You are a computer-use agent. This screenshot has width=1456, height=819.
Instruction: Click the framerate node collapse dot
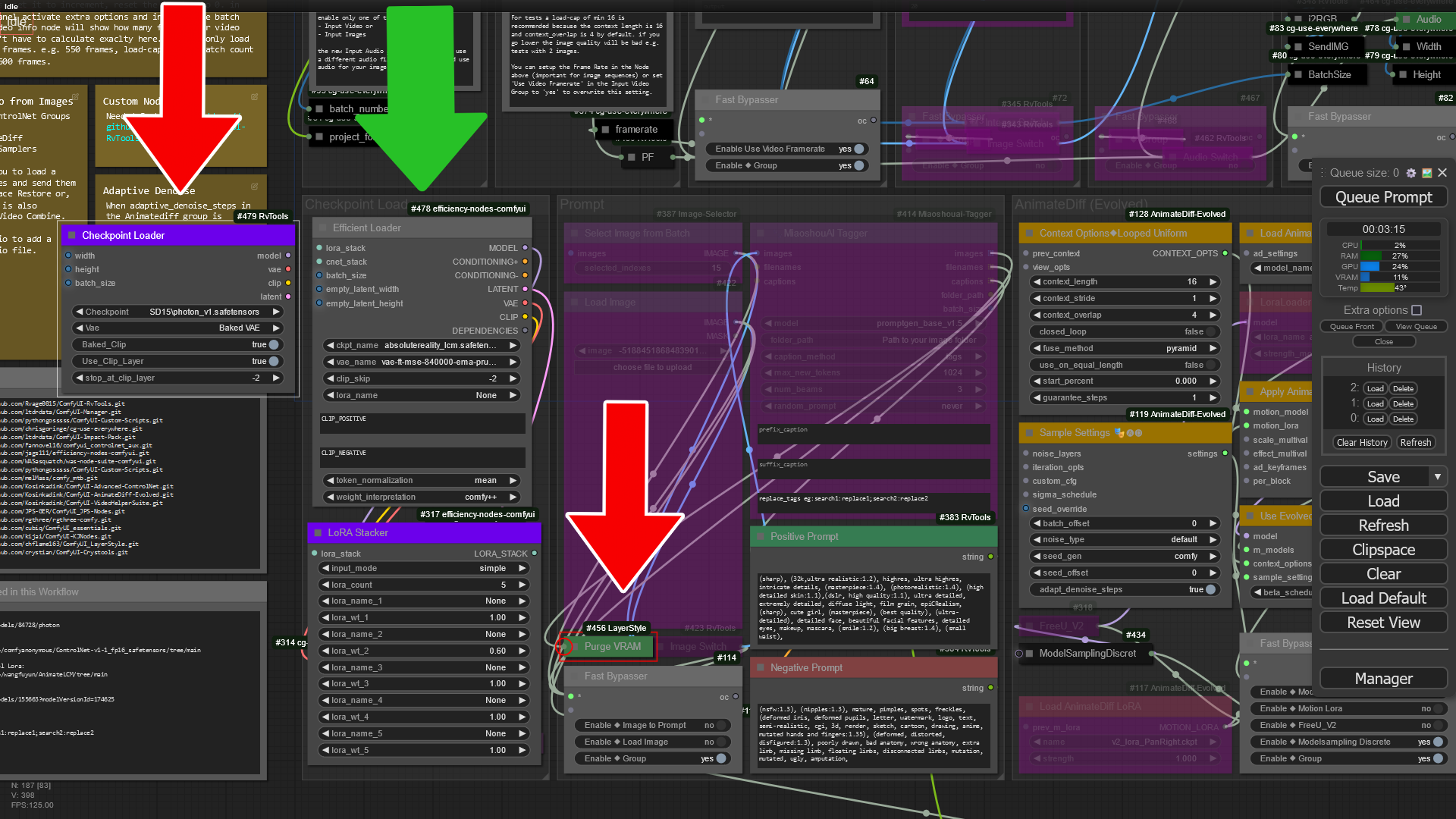point(605,130)
